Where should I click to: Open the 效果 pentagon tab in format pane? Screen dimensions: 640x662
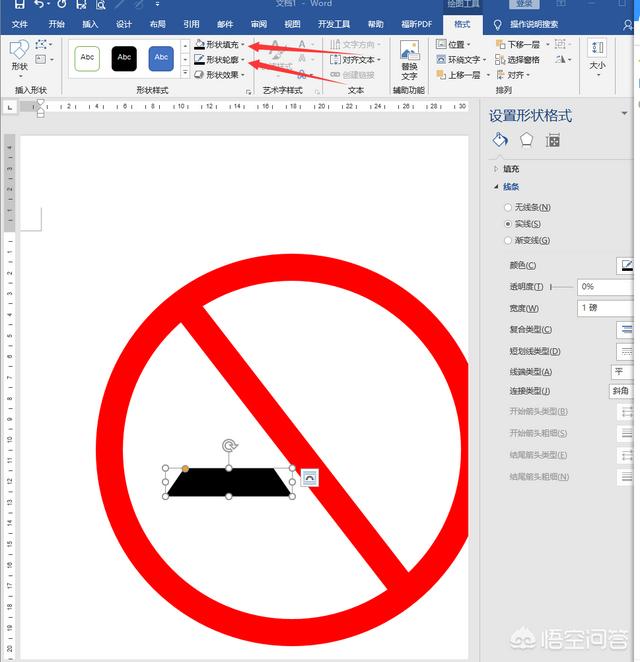coord(526,140)
